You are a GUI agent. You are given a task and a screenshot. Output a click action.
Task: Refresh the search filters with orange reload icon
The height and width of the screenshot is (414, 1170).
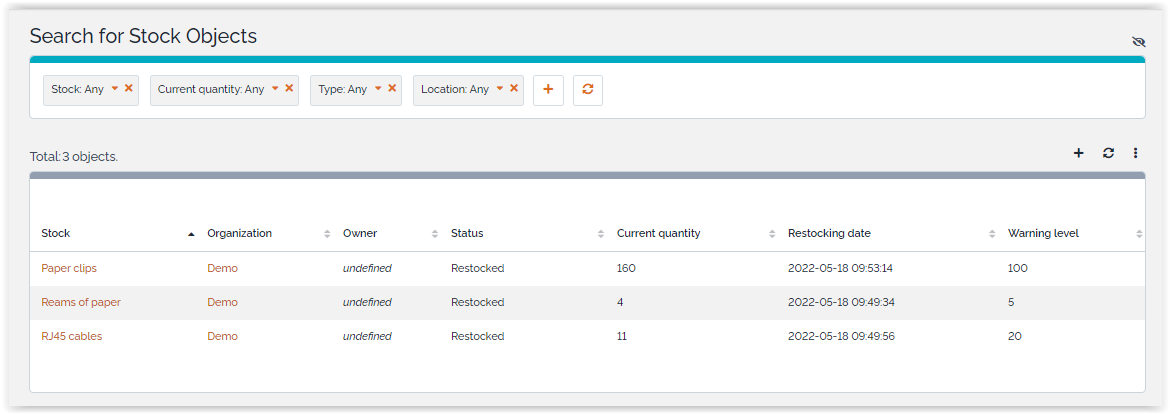click(x=588, y=89)
